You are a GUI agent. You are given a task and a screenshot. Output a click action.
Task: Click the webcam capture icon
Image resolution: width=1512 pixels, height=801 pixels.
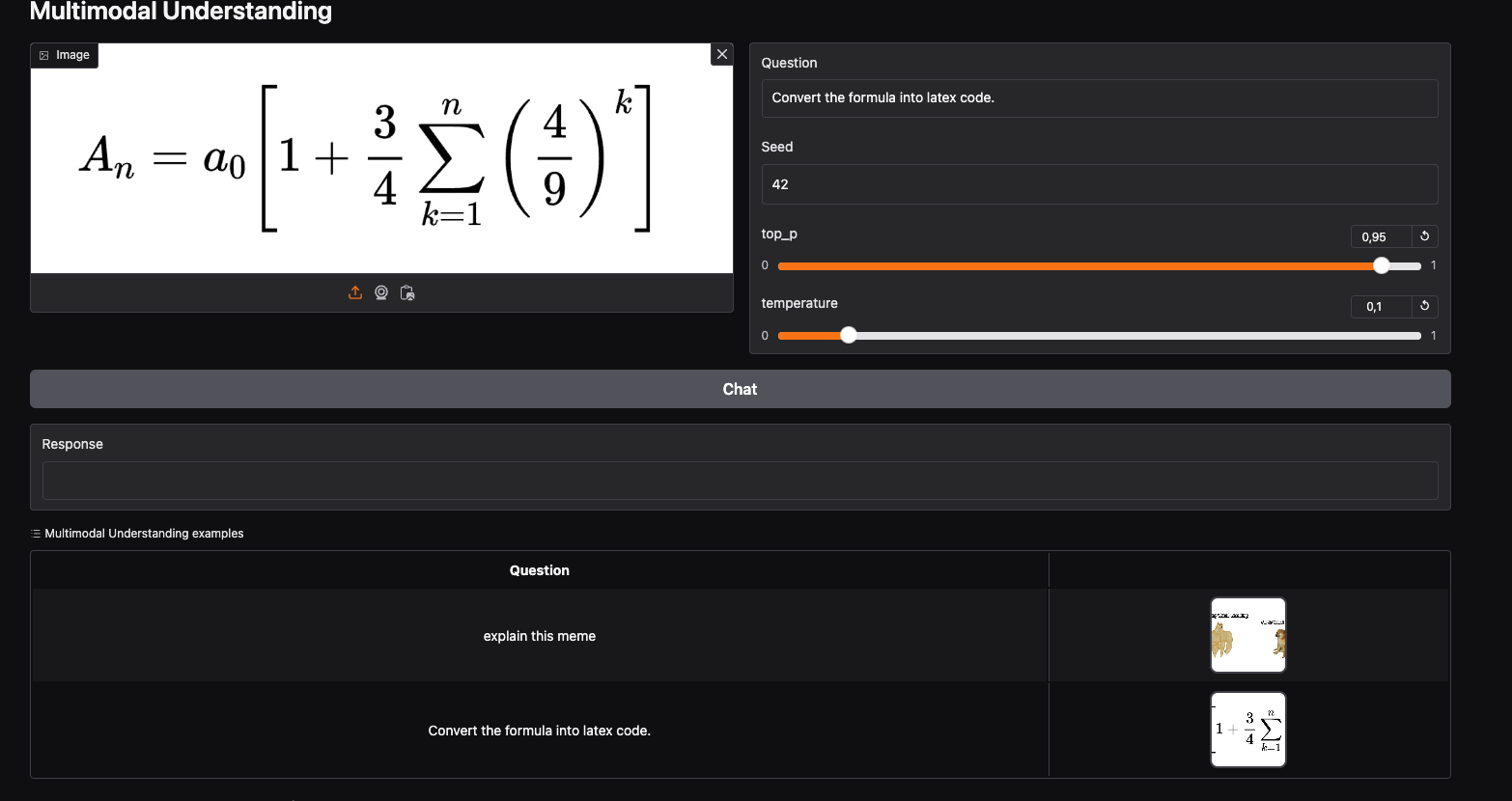[381, 292]
